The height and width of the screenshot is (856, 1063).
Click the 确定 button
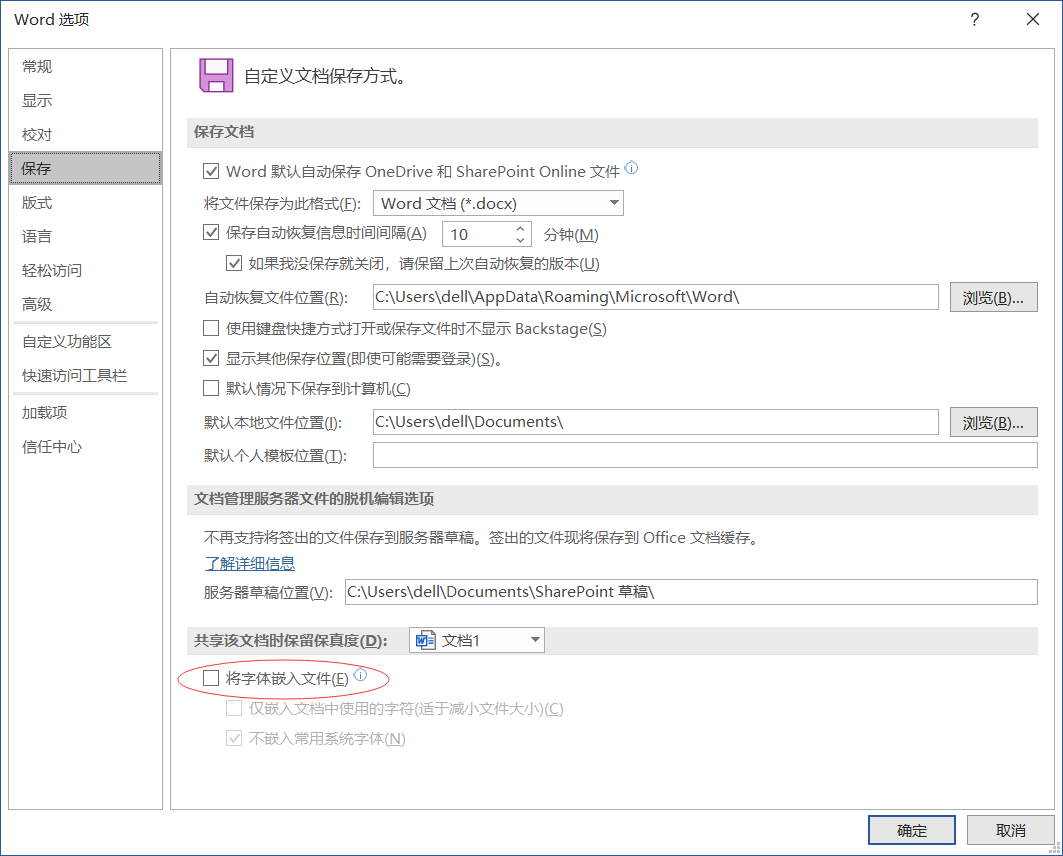(912, 830)
